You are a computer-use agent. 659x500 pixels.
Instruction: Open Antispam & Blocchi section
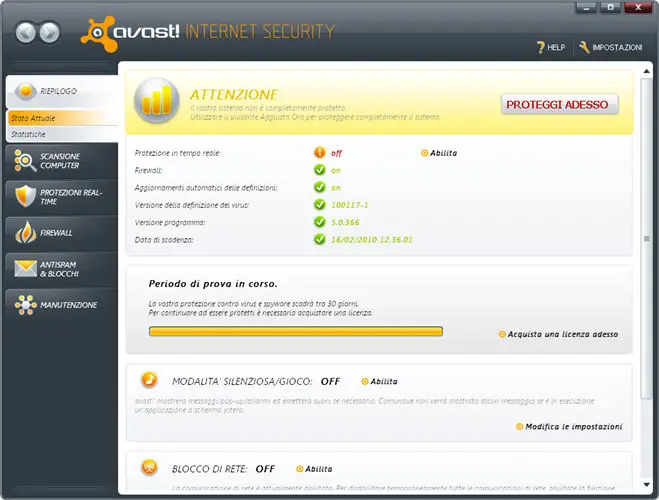click(62, 269)
